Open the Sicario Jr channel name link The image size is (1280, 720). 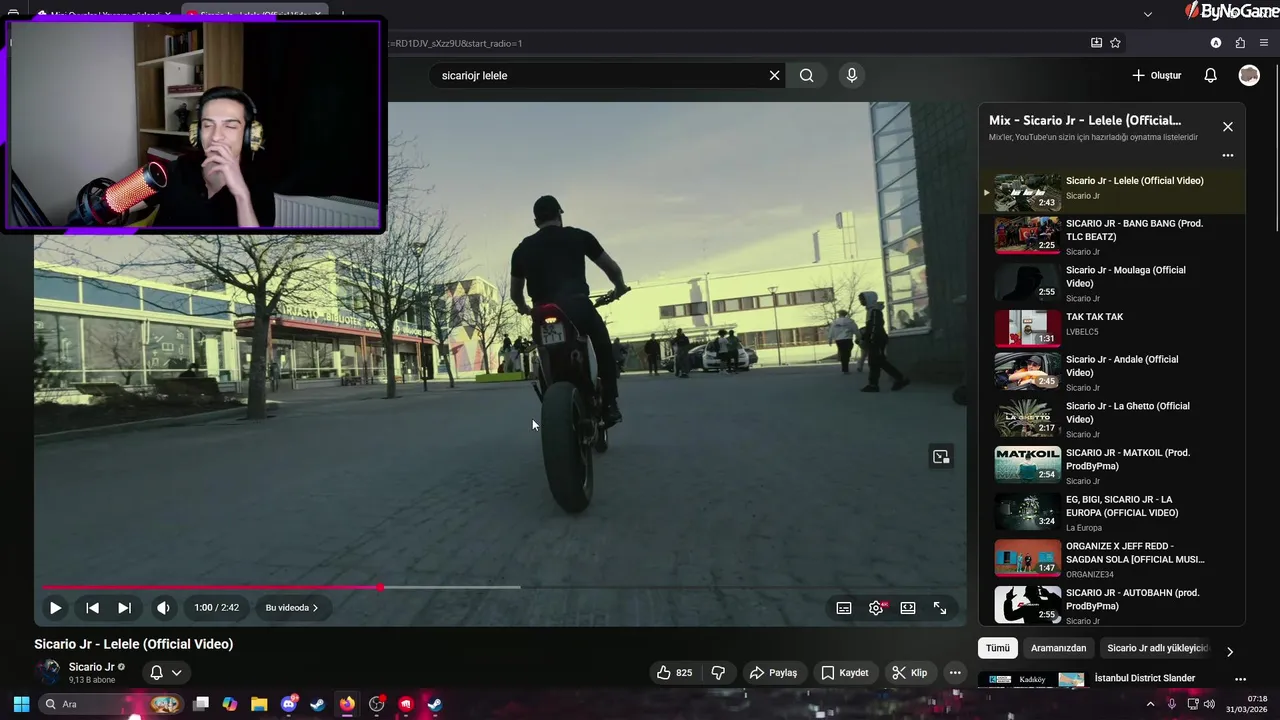click(91, 667)
